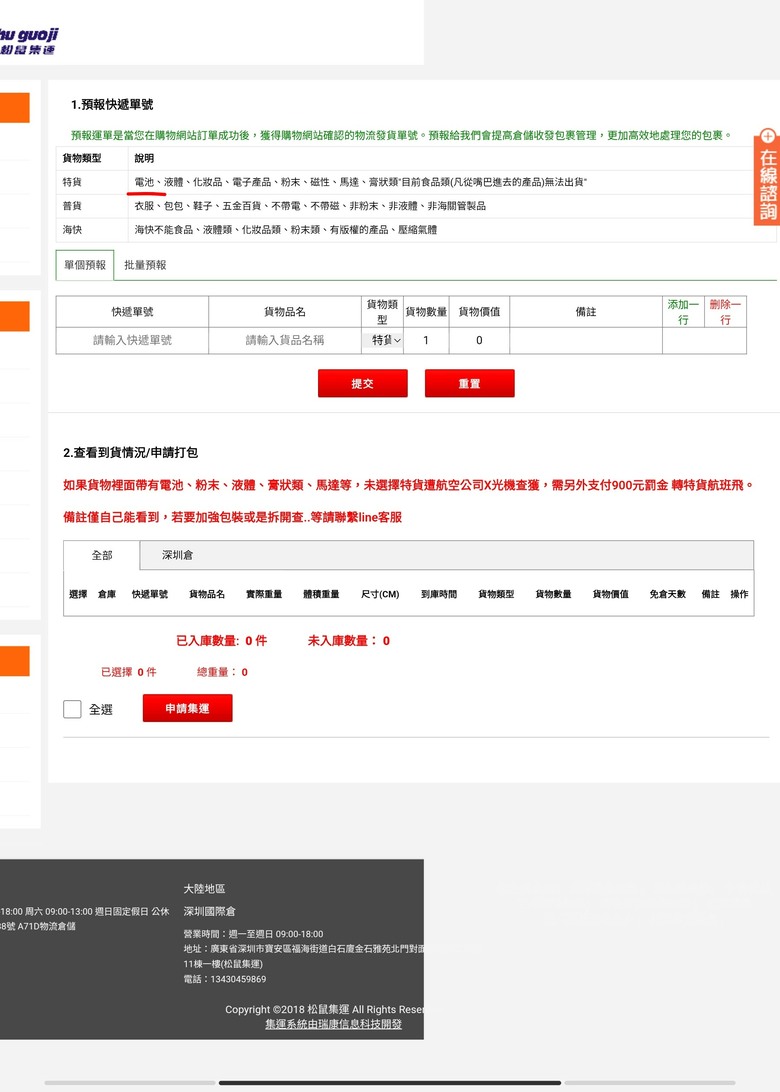Click the 實際重量 column header
Image resolution: width=780 pixels, height=1092 pixels.
click(264, 594)
